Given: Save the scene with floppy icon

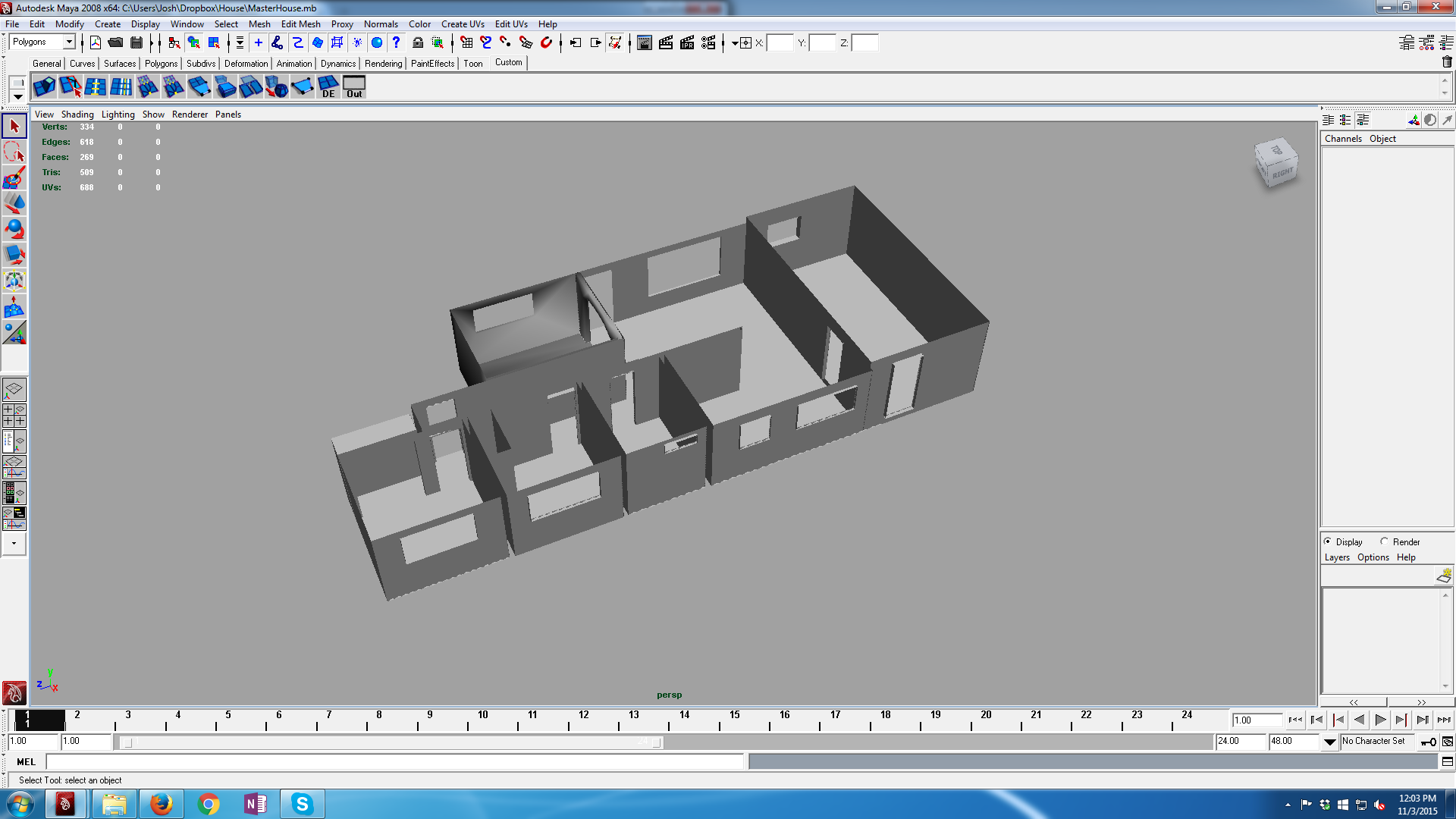Looking at the screenshot, I should [136, 42].
